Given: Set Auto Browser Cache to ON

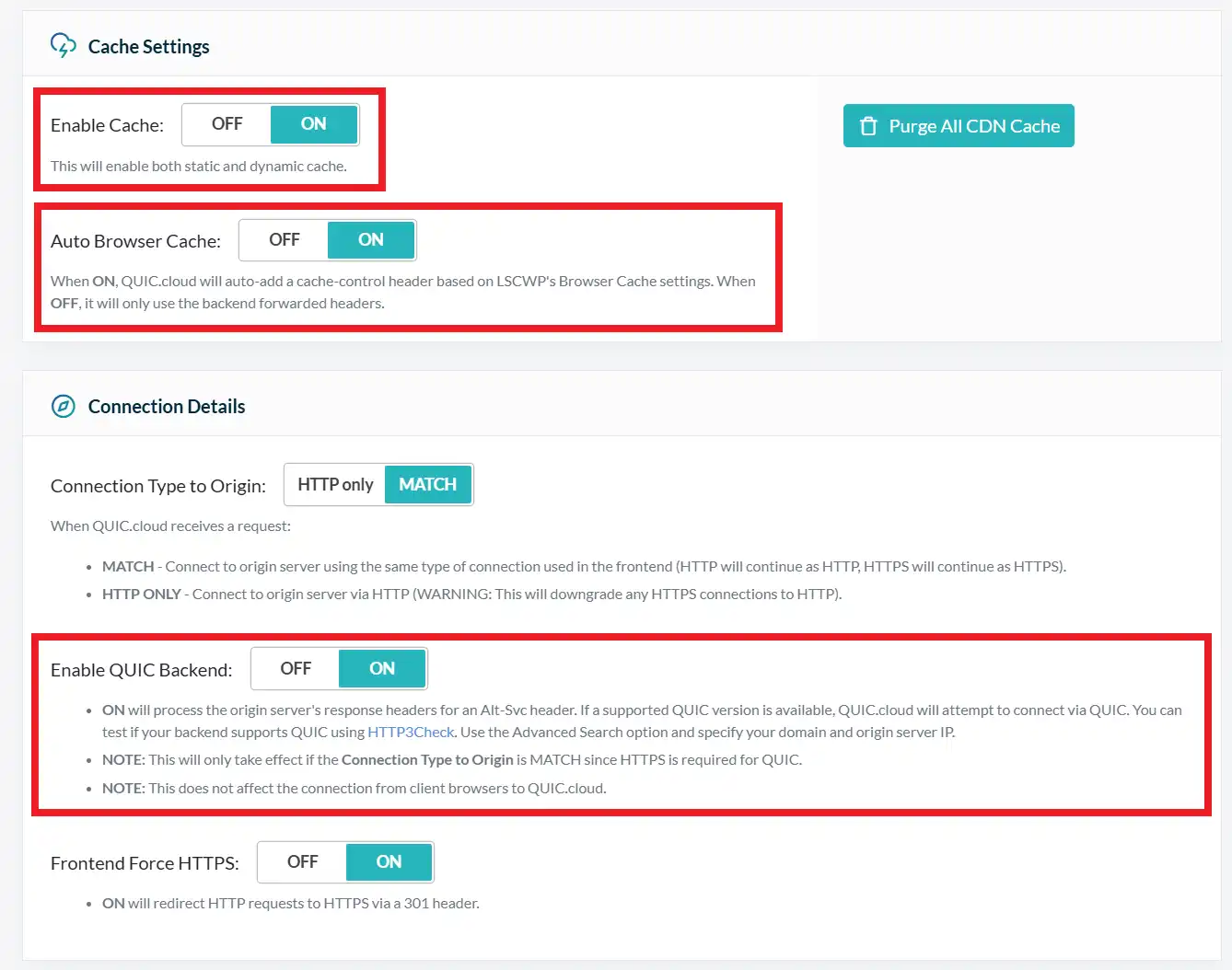Looking at the screenshot, I should 370,240.
